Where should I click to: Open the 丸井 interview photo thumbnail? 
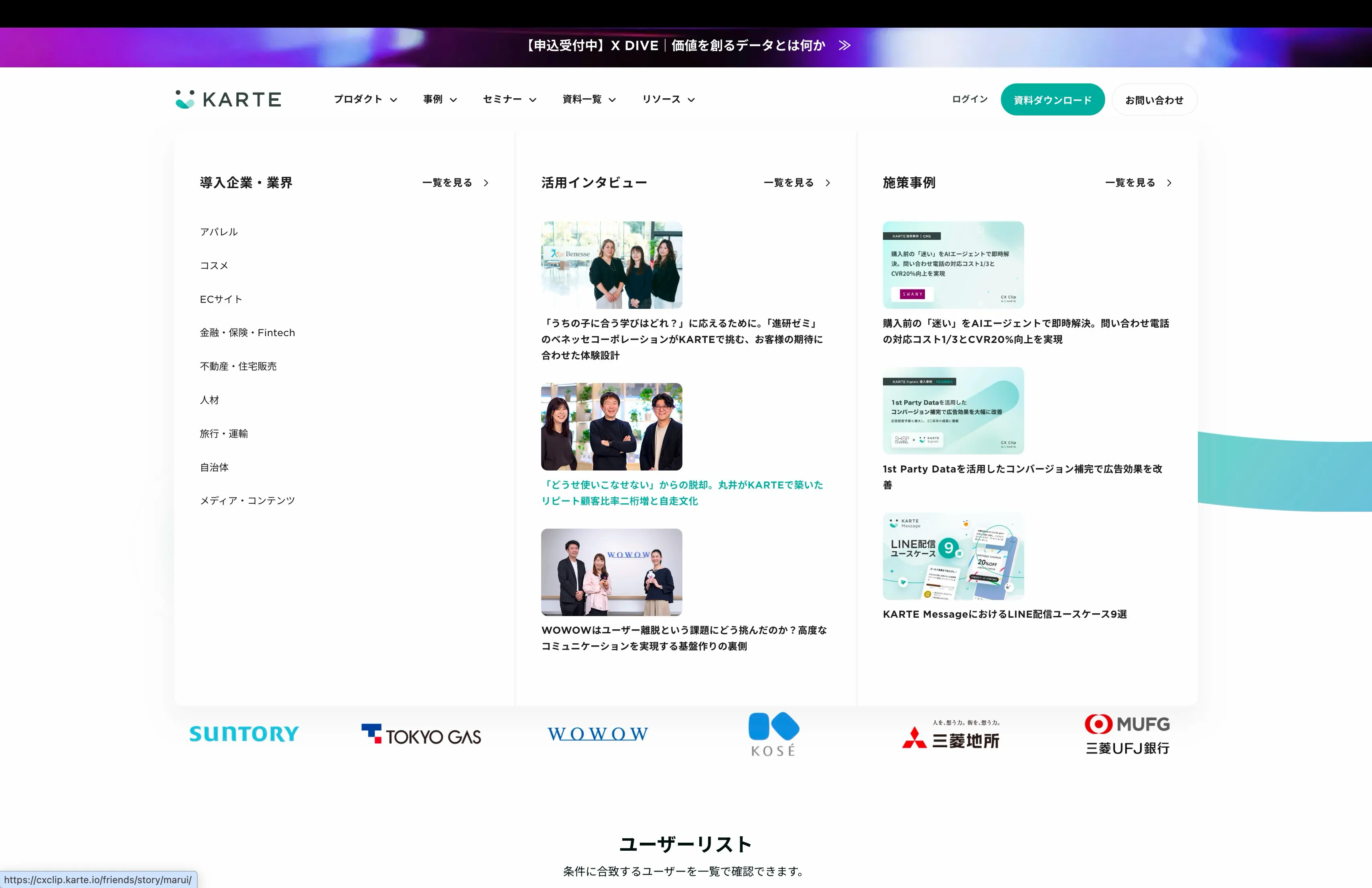point(612,426)
